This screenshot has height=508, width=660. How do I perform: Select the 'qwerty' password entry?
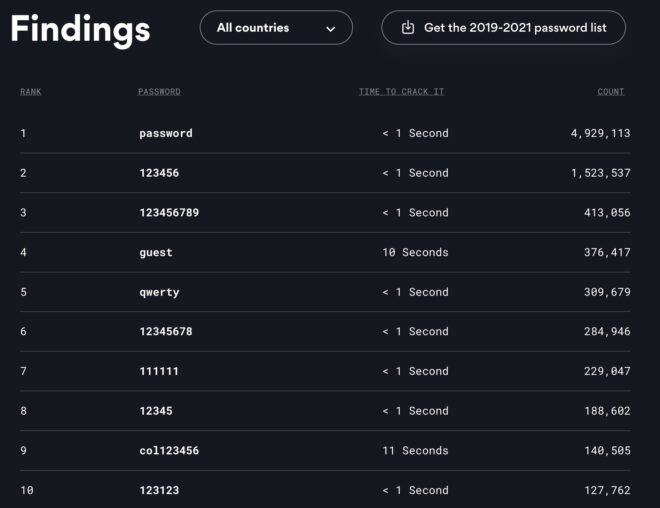coord(159,292)
